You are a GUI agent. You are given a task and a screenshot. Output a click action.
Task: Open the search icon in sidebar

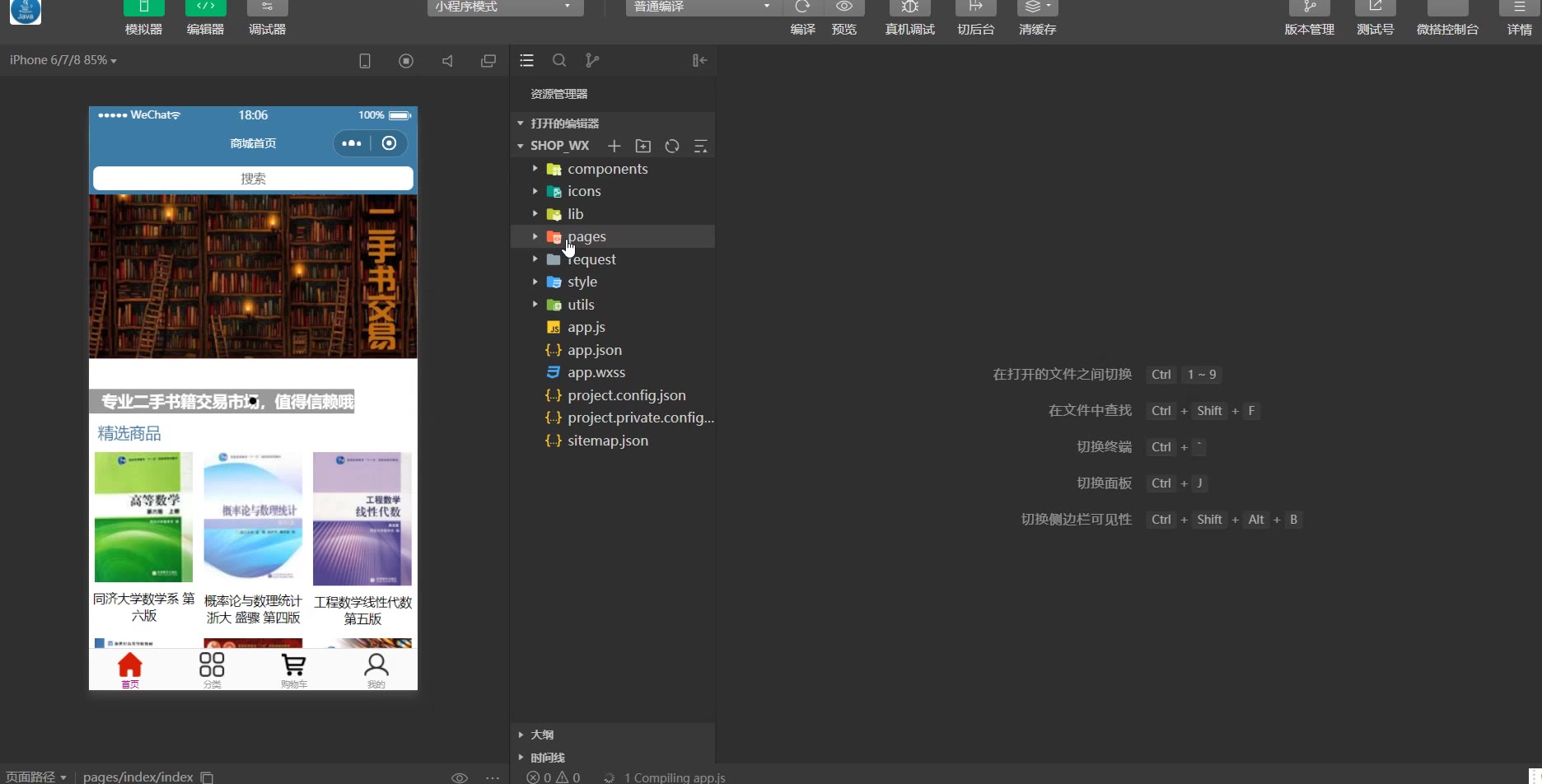point(559,60)
